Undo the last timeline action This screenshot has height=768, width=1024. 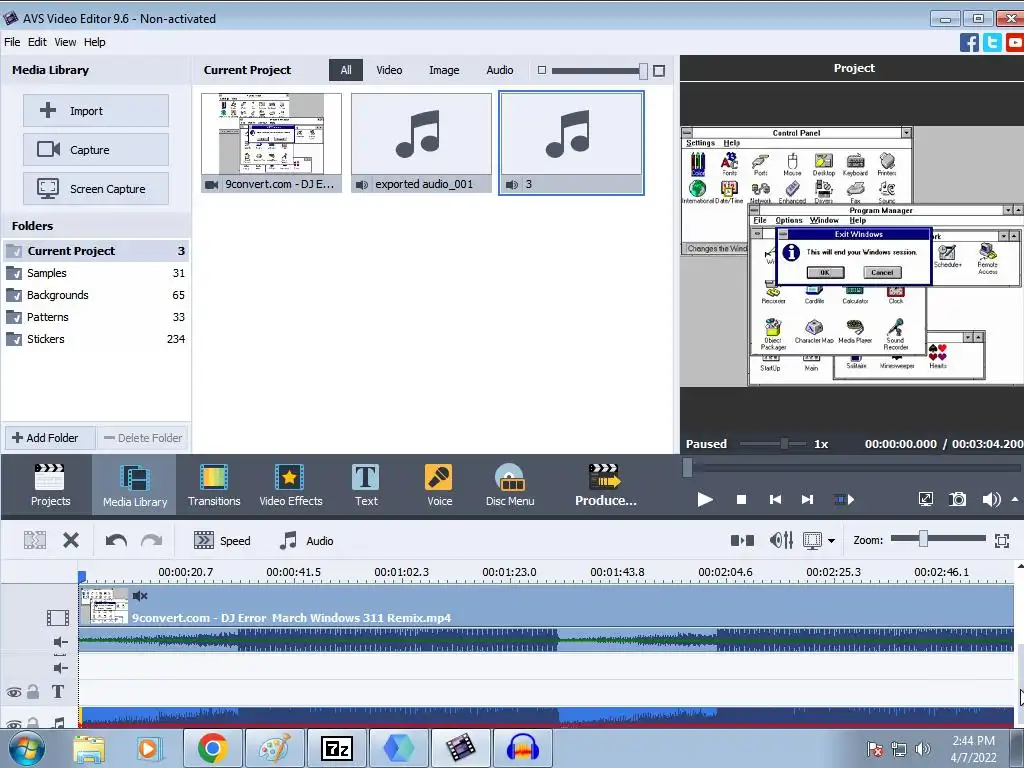coord(116,540)
